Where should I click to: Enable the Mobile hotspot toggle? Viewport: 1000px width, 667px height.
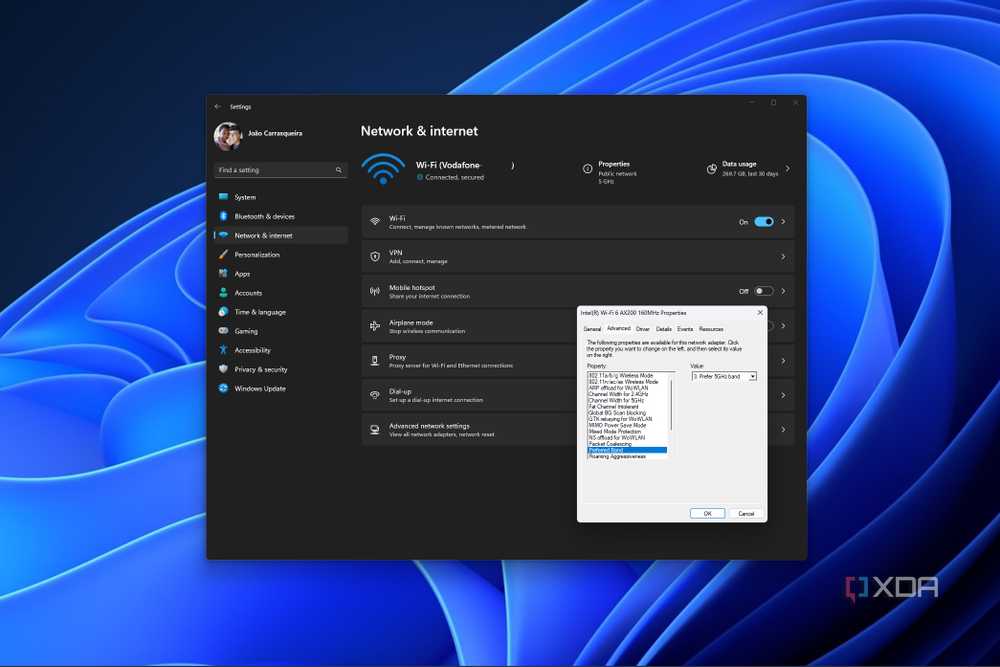(764, 291)
